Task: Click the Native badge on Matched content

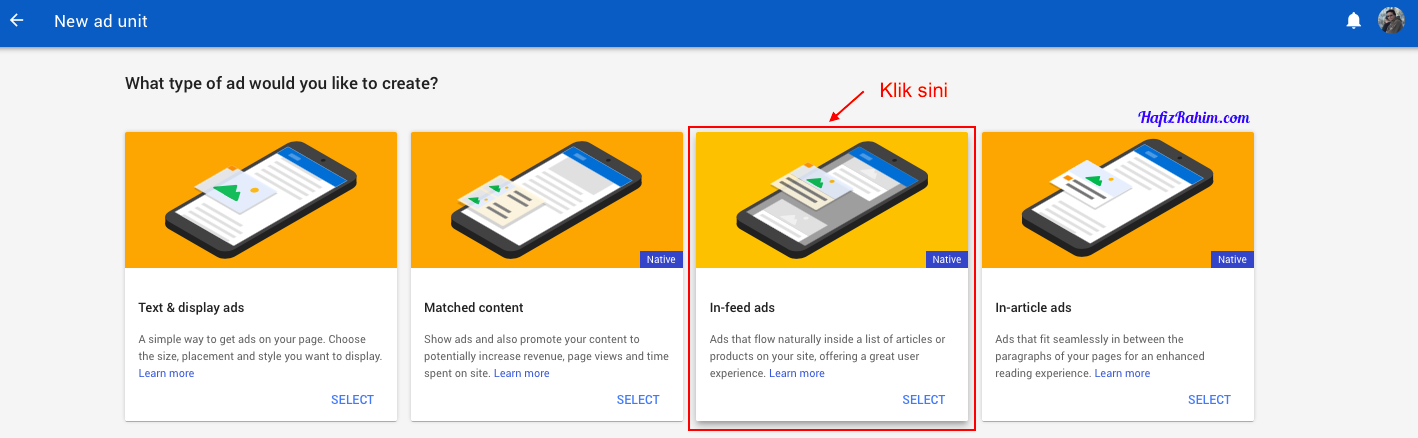Action: tap(661, 260)
